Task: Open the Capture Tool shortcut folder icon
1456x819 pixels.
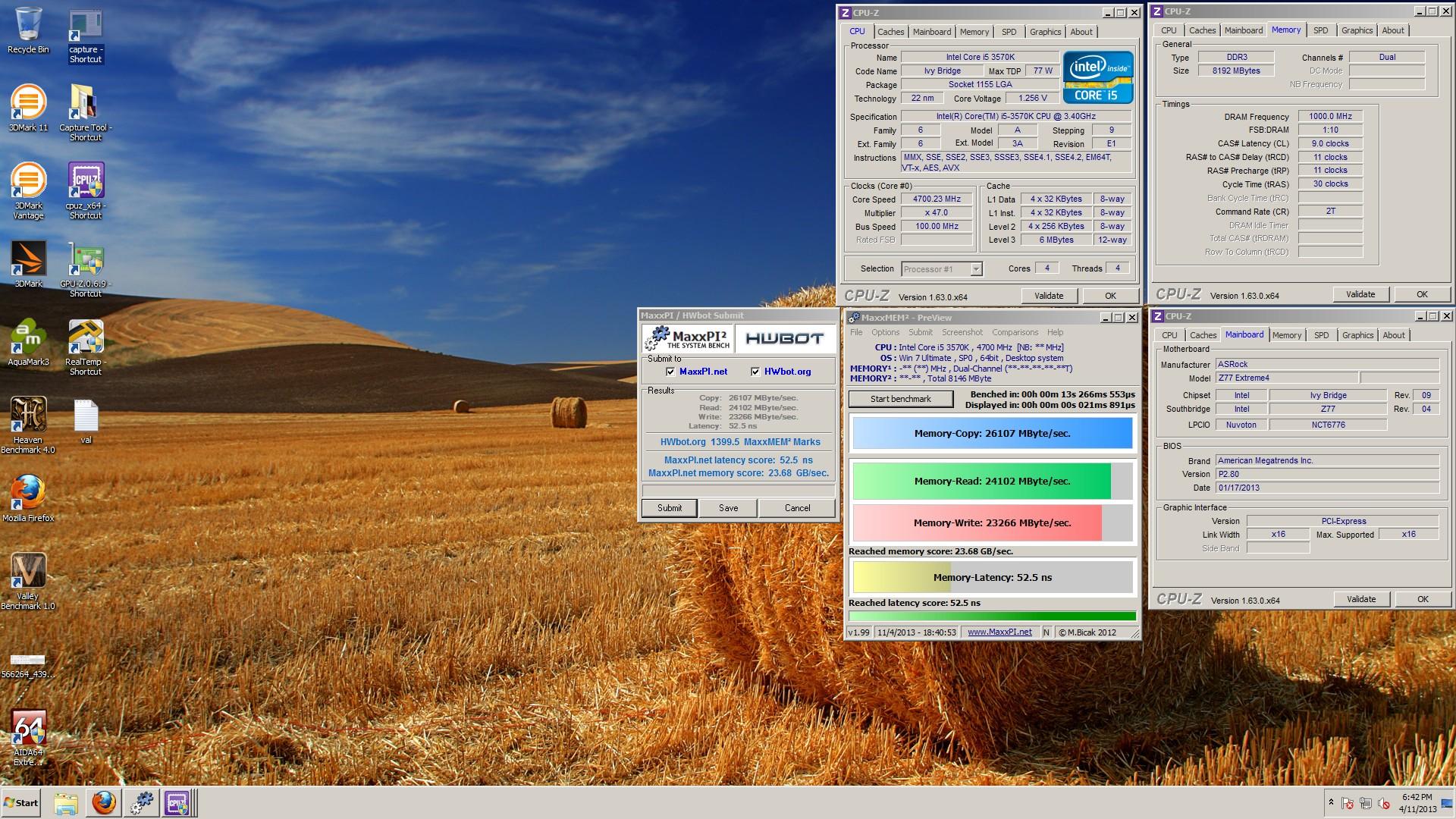Action: (86, 112)
